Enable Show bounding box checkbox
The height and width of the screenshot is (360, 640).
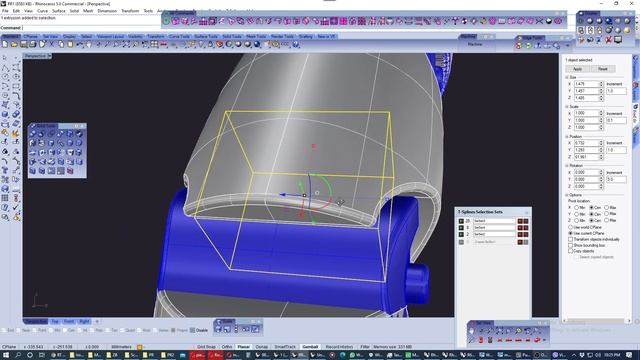(x=571, y=245)
